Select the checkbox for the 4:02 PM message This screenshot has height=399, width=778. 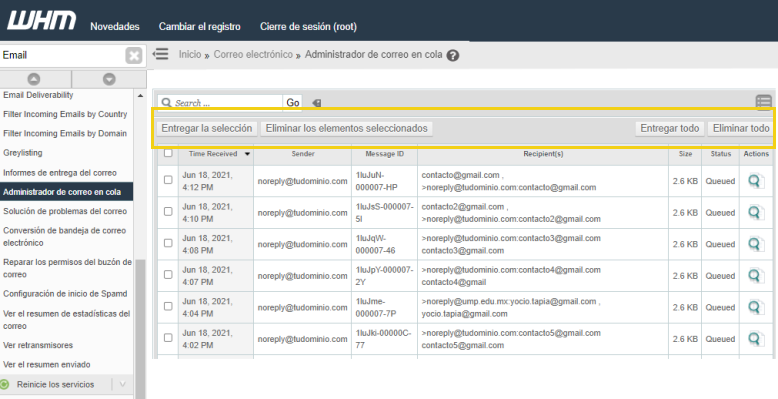[x=168, y=337]
